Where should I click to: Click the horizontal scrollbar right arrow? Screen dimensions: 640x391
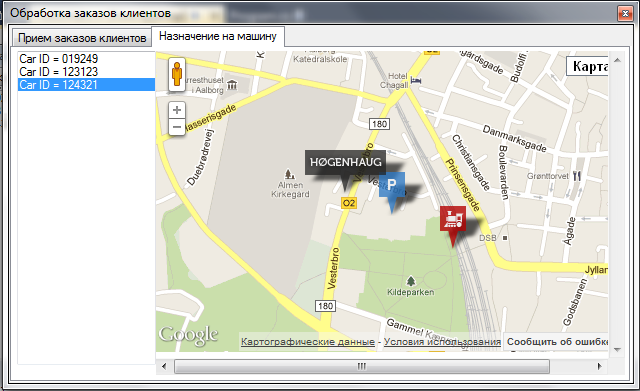click(599, 366)
